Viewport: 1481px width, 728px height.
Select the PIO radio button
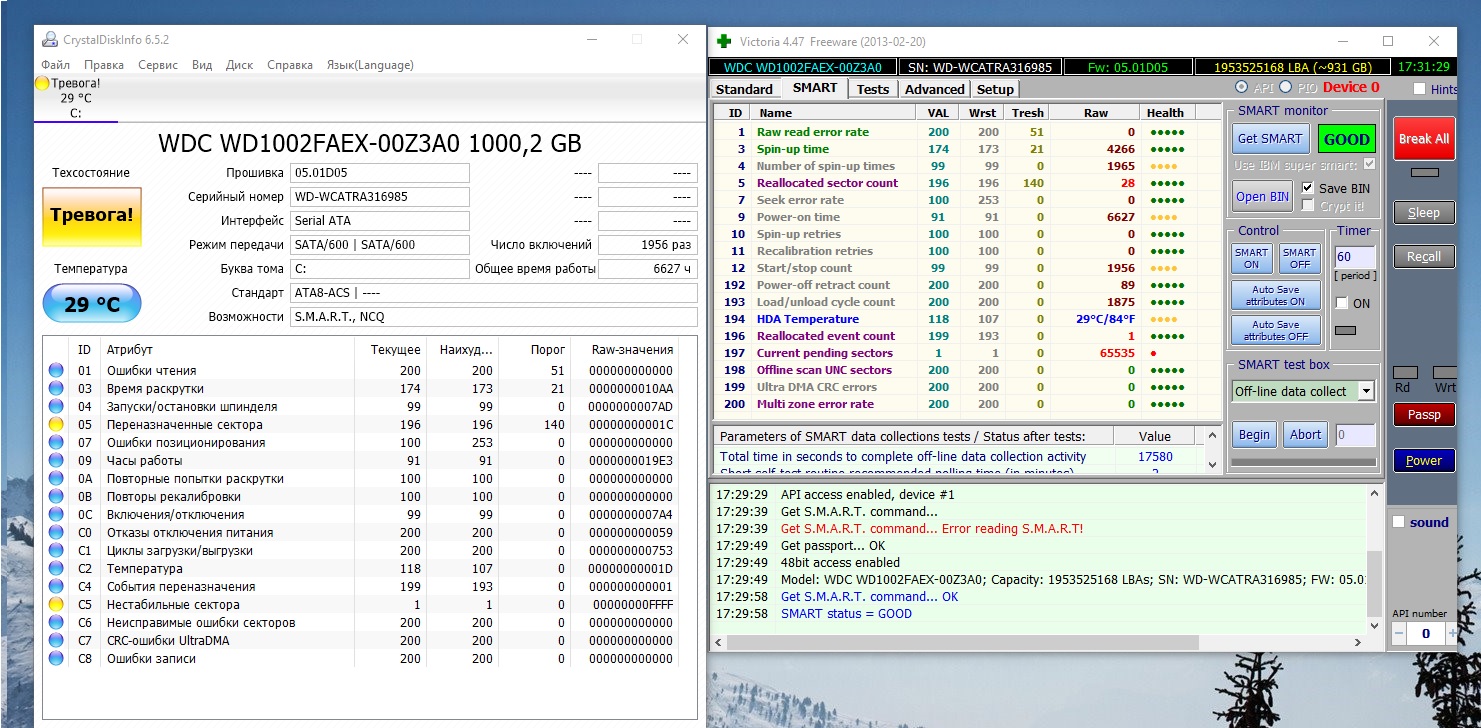[1286, 88]
